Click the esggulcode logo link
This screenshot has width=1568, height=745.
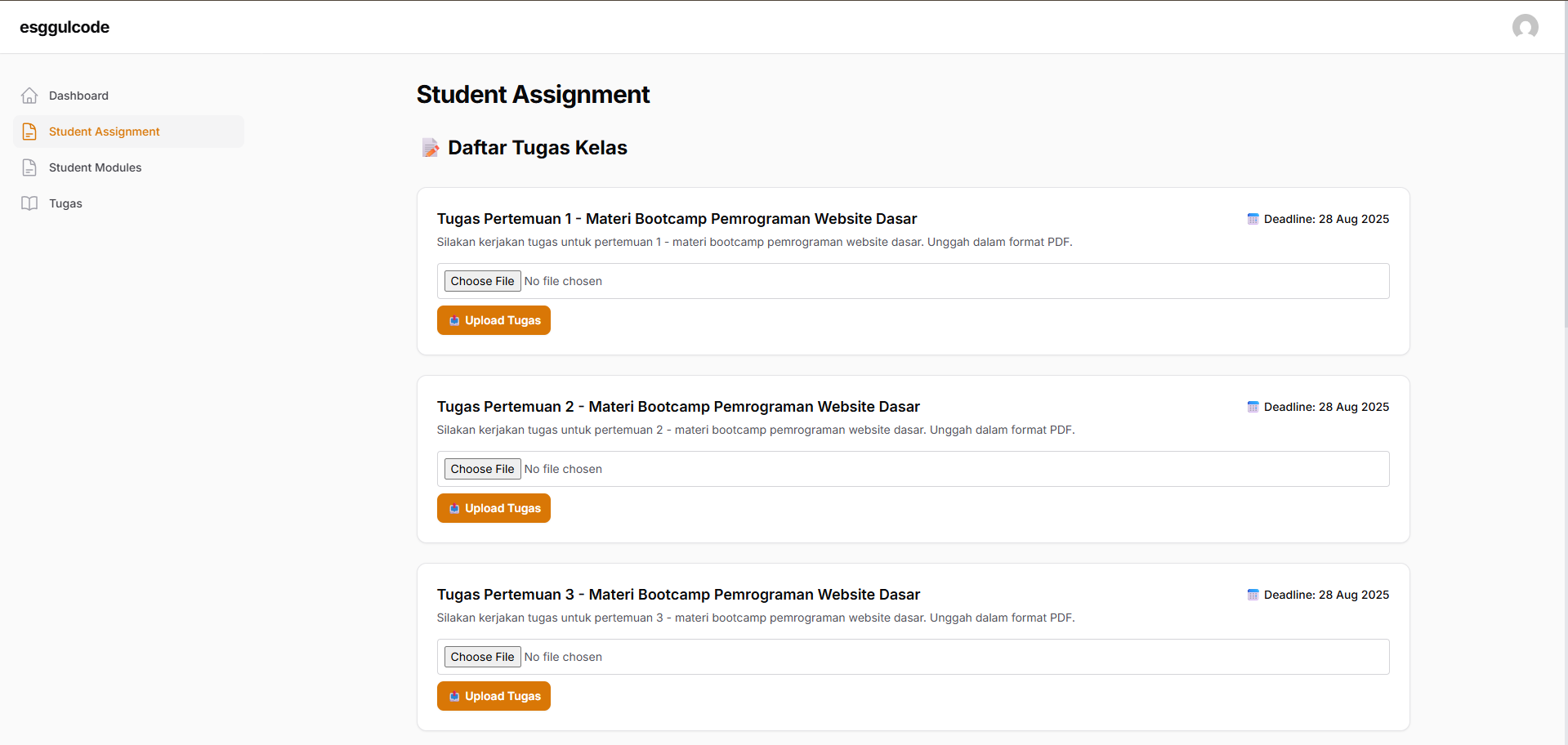[65, 27]
